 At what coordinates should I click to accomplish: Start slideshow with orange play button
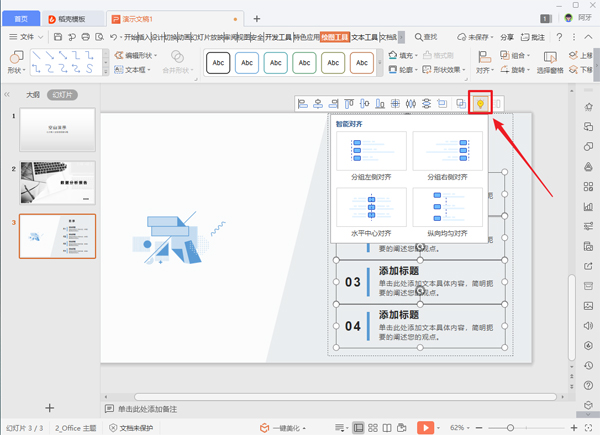tap(424, 427)
